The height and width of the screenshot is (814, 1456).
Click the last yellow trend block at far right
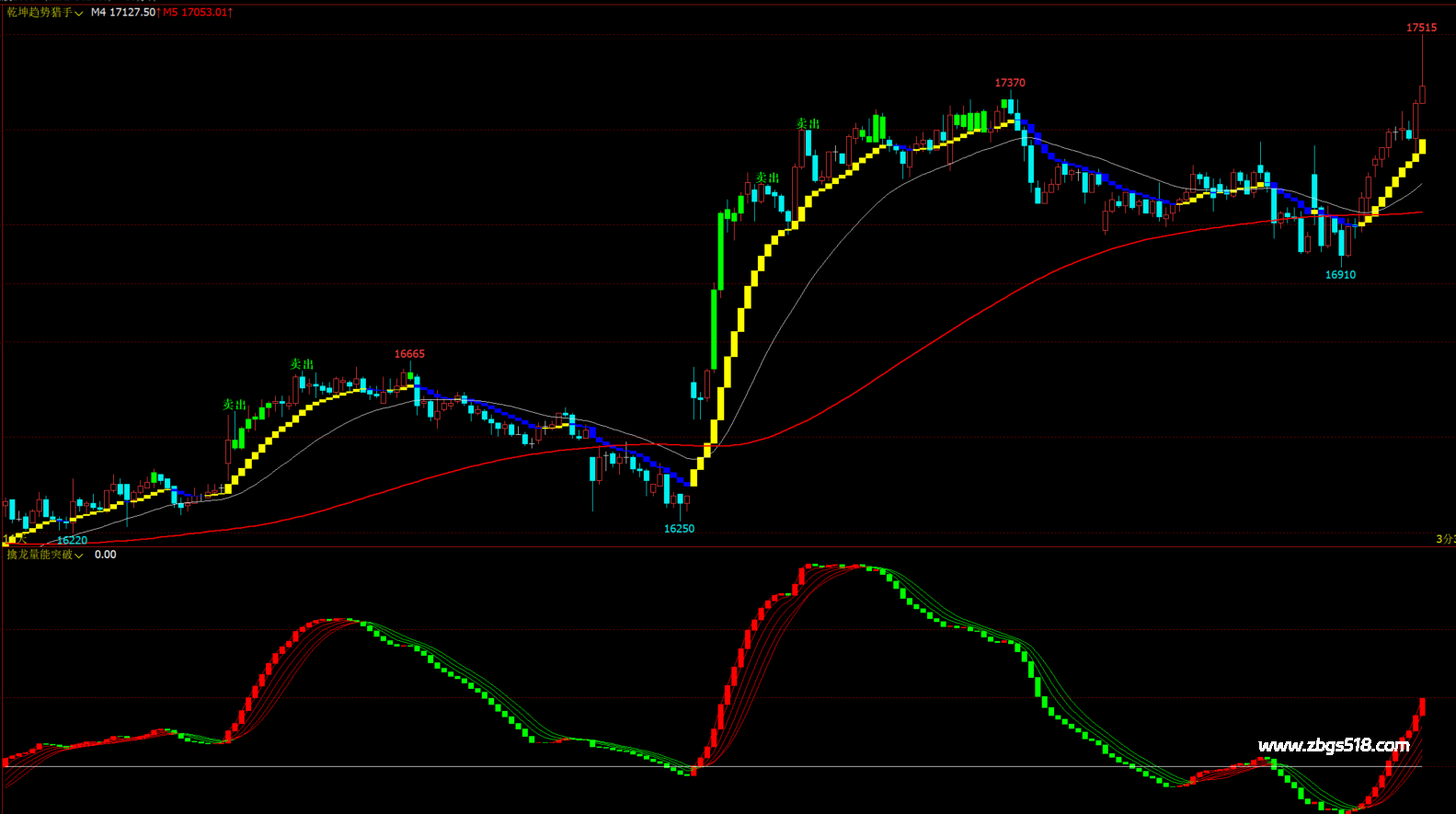pos(1423,146)
